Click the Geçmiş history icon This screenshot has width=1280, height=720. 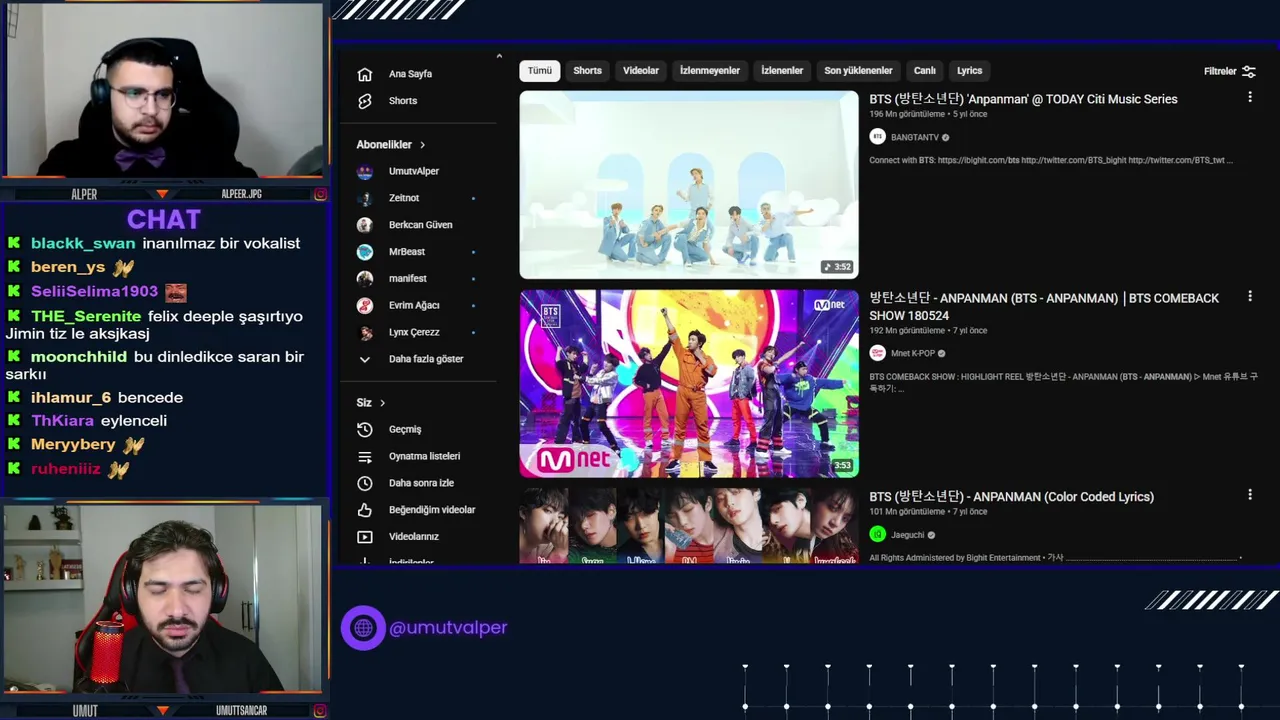point(365,429)
